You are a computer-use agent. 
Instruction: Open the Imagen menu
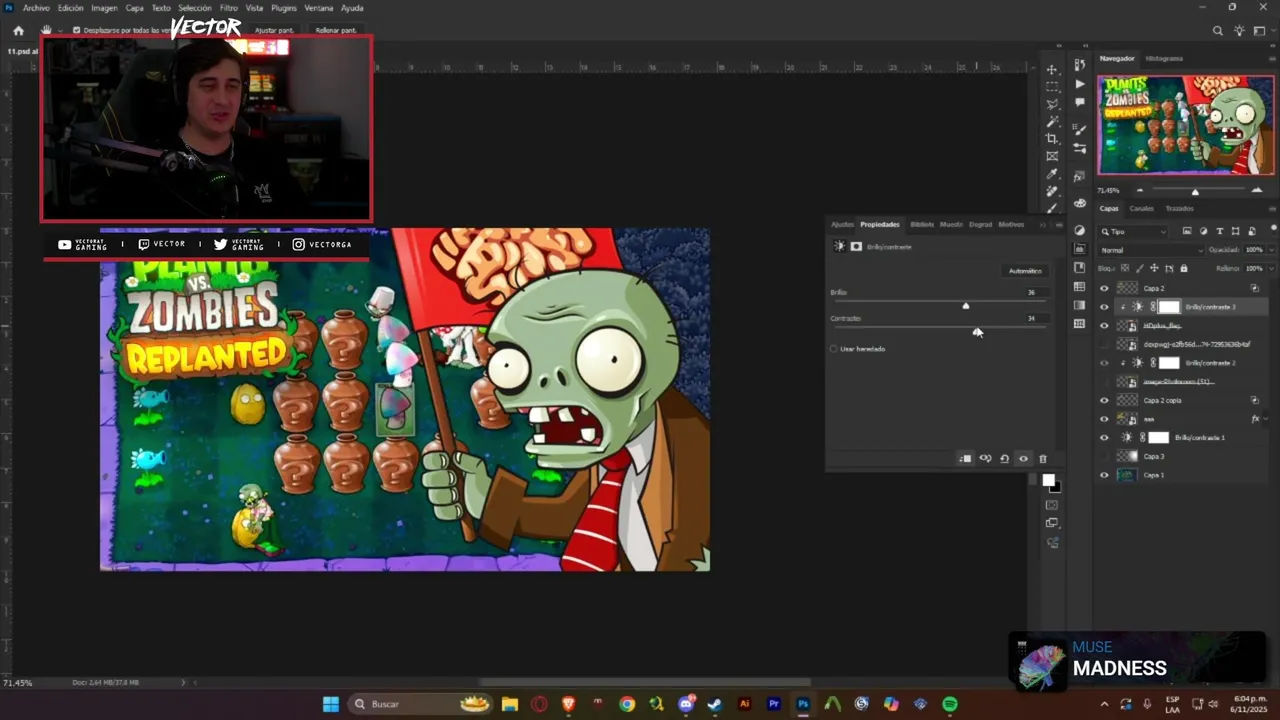[x=104, y=8]
